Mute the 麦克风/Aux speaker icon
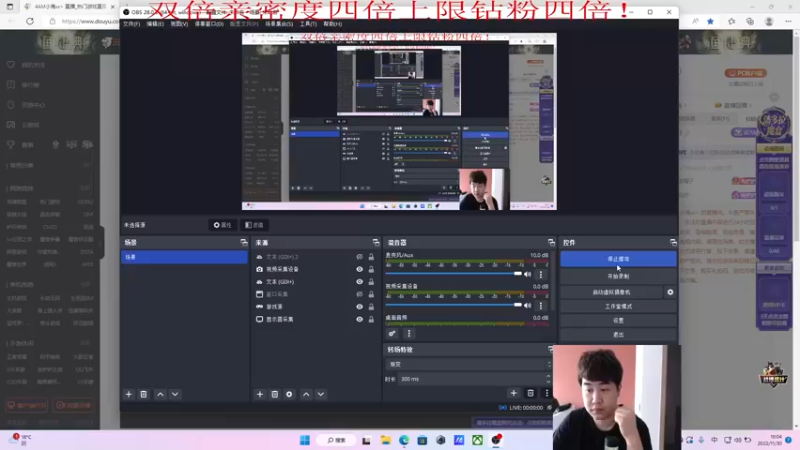The image size is (800, 450). tap(528, 274)
